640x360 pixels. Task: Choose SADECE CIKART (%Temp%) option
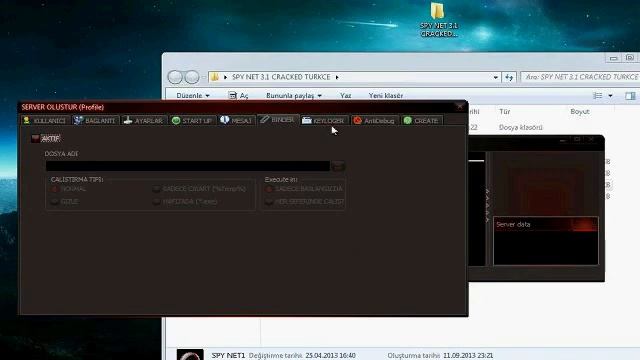pos(156,189)
